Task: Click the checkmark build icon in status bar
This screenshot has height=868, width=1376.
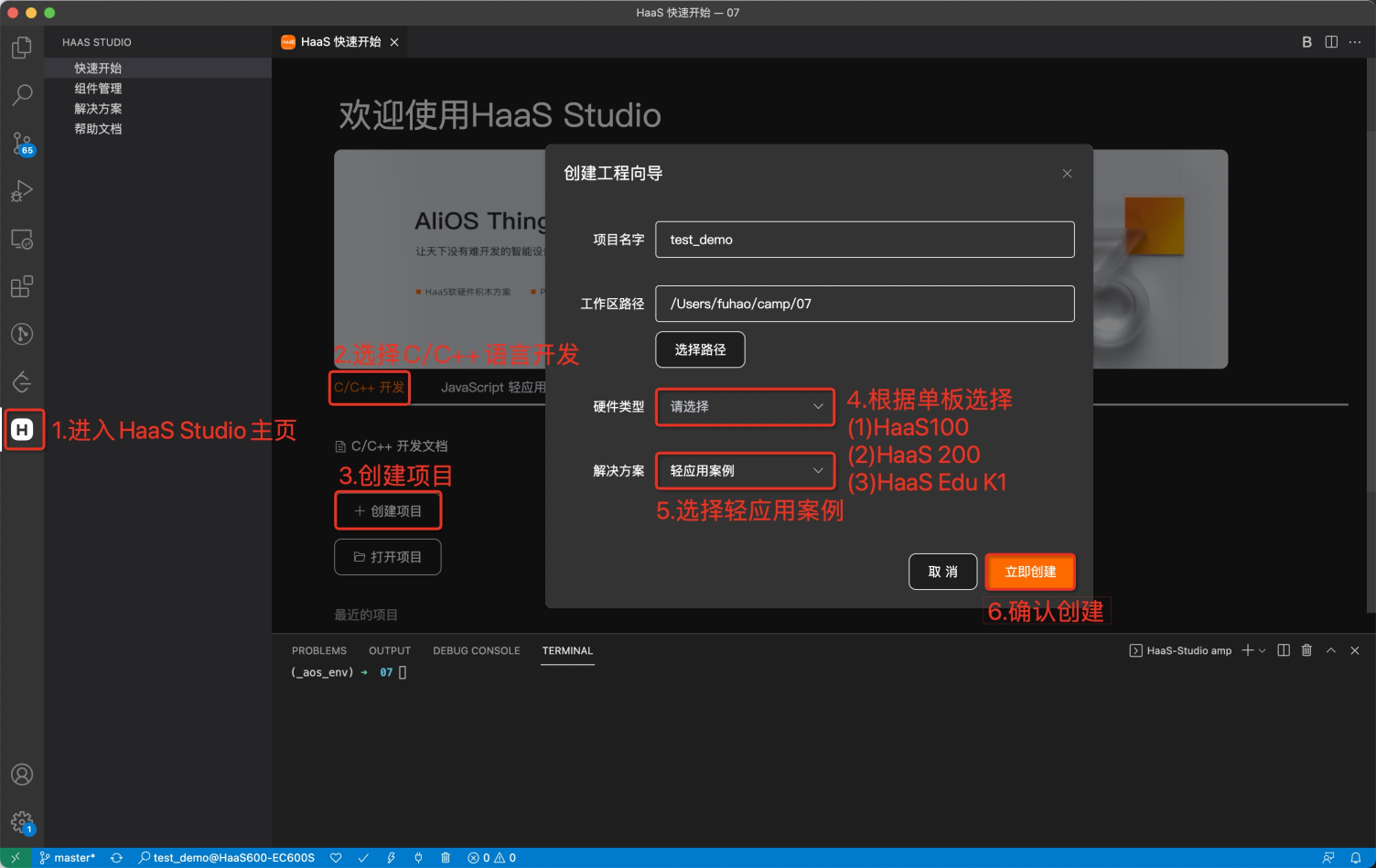Action: click(363, 858)
